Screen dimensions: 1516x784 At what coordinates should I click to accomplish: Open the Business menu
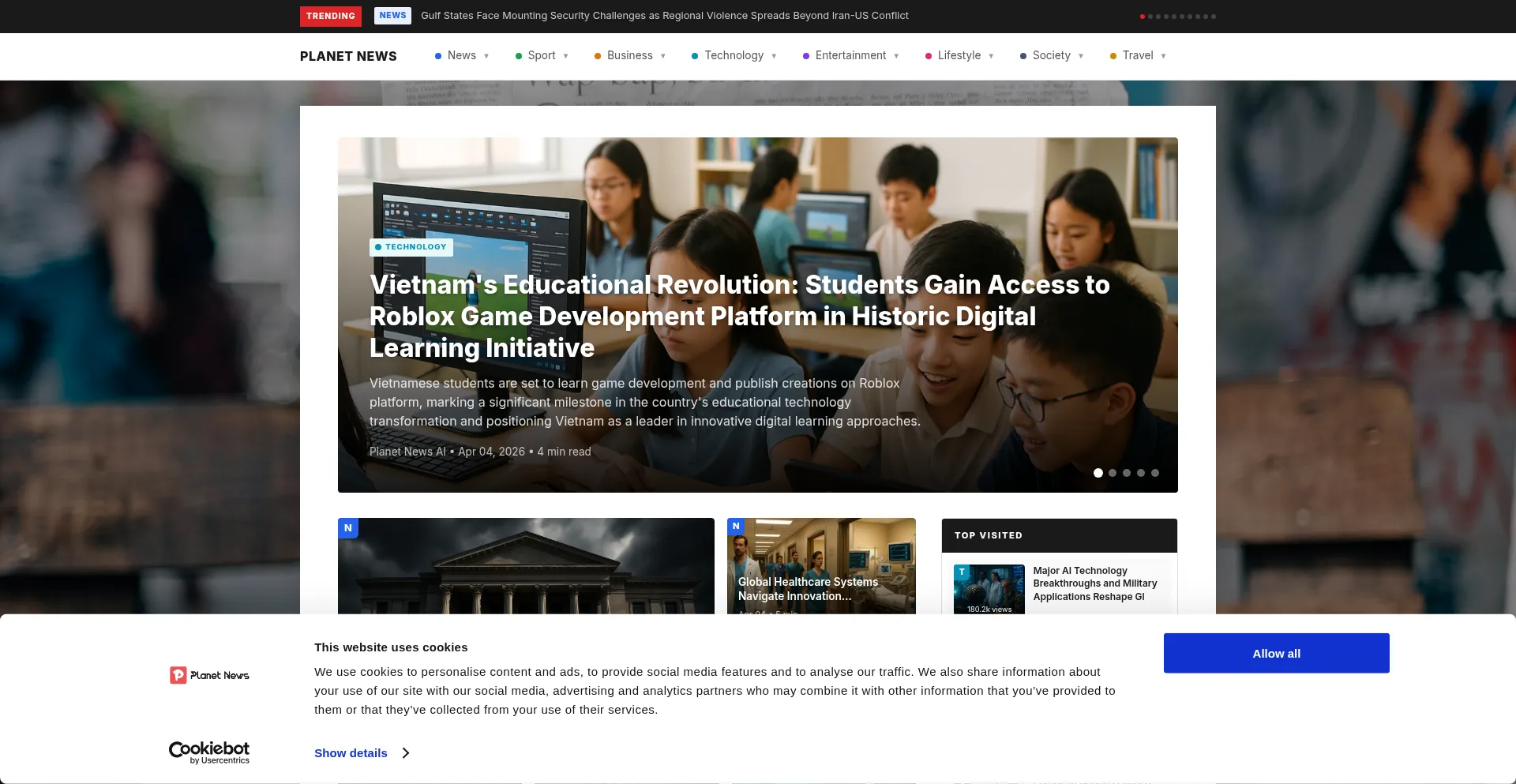pos(630,56)
